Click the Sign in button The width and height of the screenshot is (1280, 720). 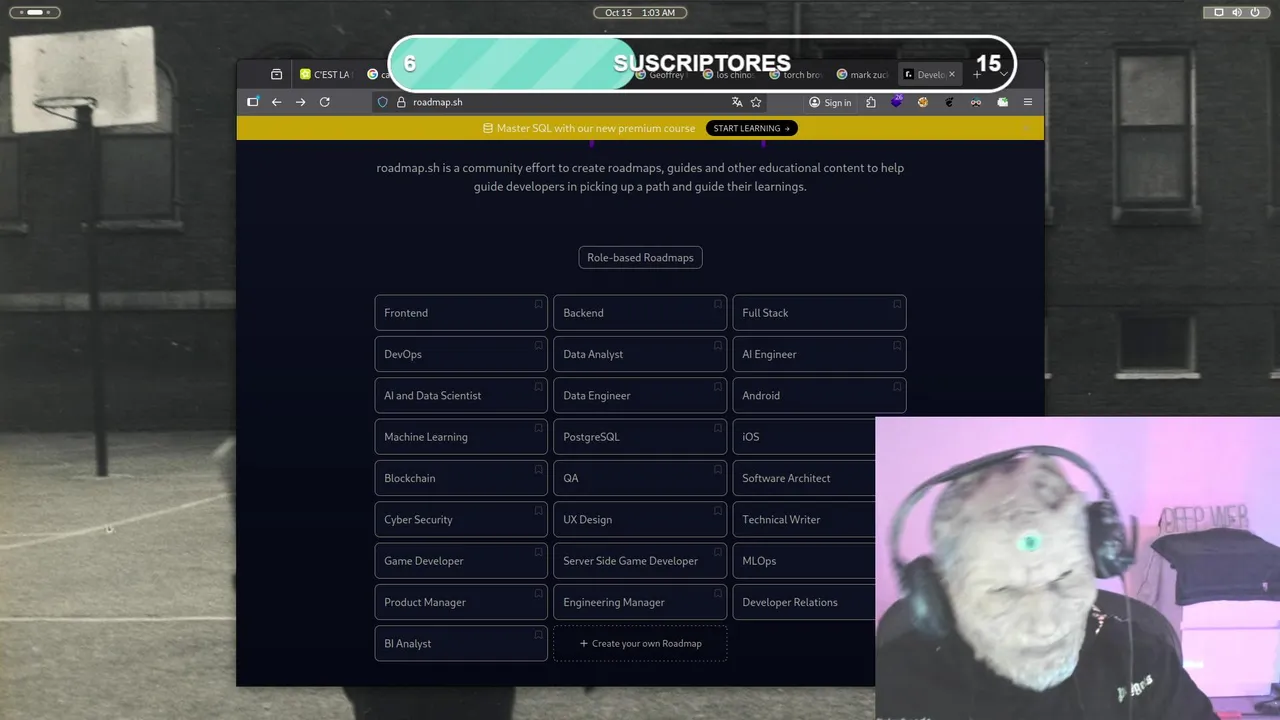(830, 102)
